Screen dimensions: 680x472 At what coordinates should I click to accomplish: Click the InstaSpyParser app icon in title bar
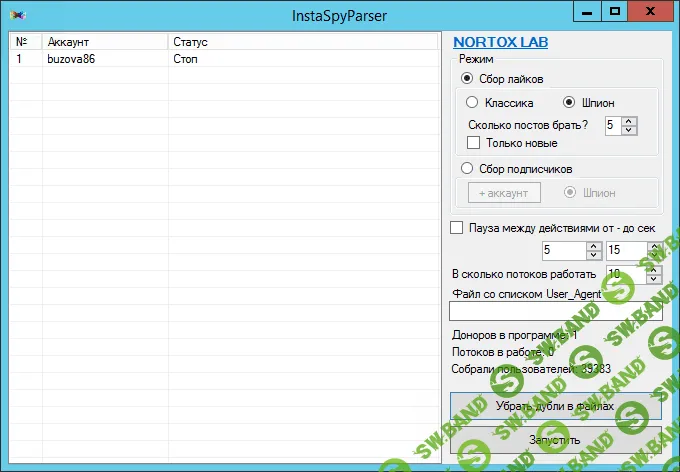point(18,16)
